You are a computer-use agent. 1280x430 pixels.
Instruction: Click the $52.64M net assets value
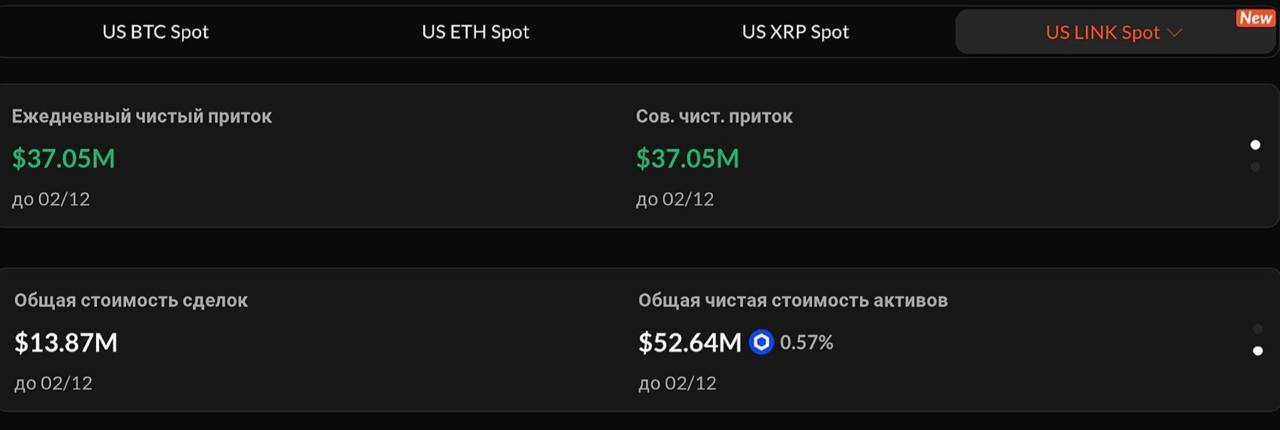690,343
